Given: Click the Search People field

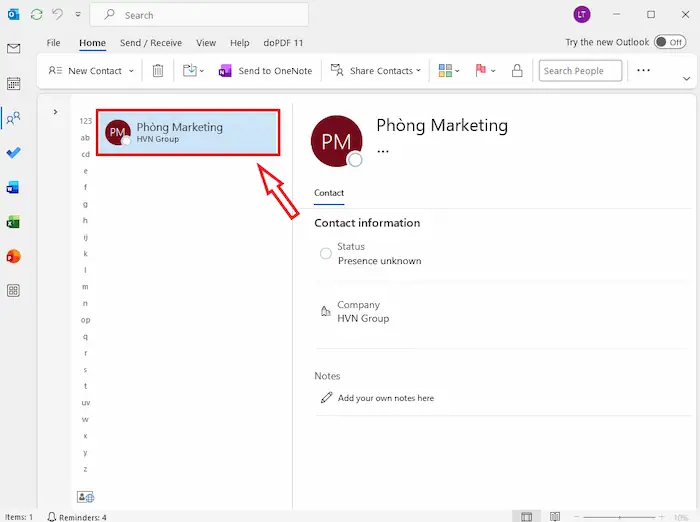Looking at the screenshot, I should [580, 71].
